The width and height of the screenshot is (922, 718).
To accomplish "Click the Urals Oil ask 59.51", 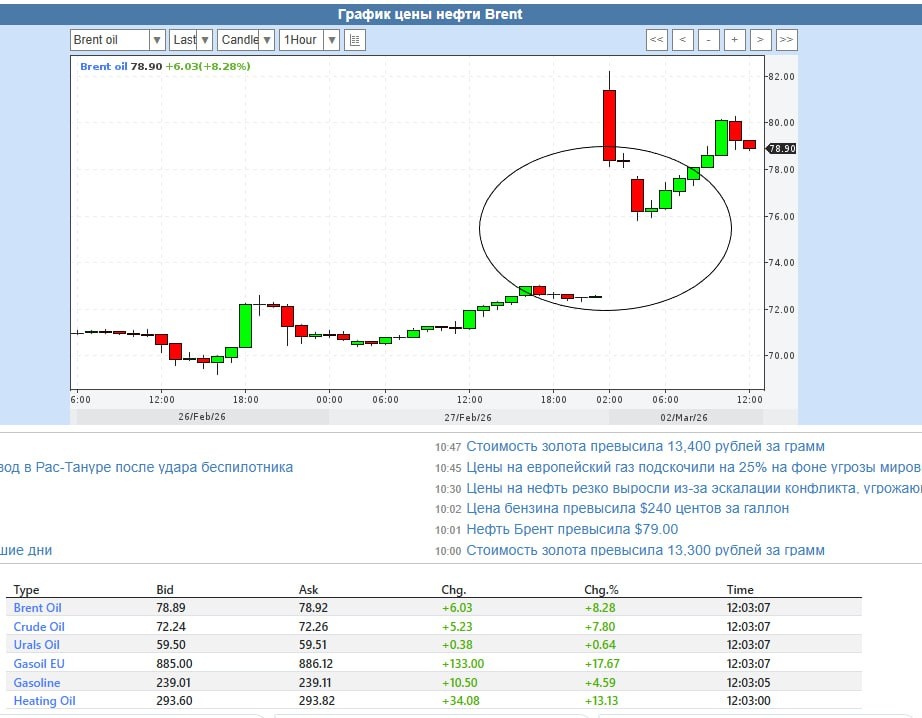I will coord(313,644).
